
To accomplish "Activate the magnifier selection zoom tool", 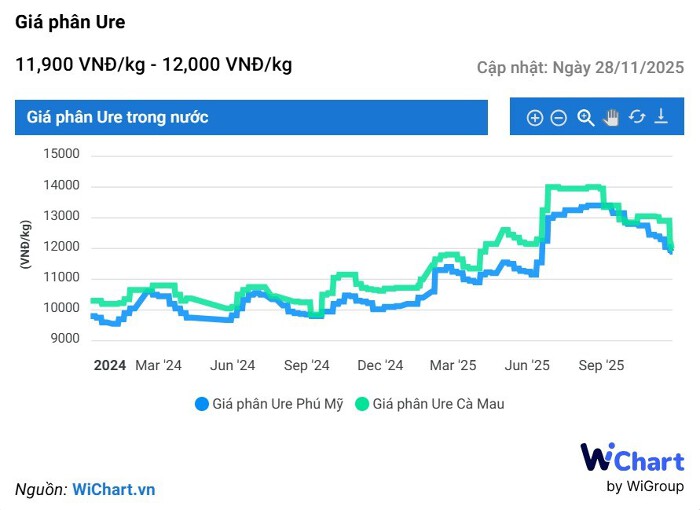I will coord(586,117).
